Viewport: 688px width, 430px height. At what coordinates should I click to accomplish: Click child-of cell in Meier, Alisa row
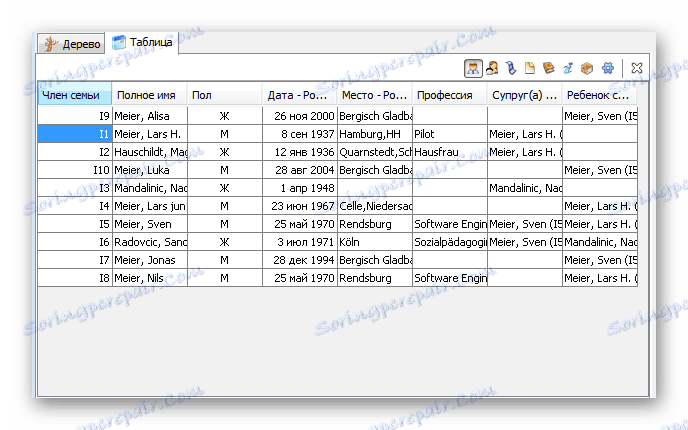[x=600, y=116]
